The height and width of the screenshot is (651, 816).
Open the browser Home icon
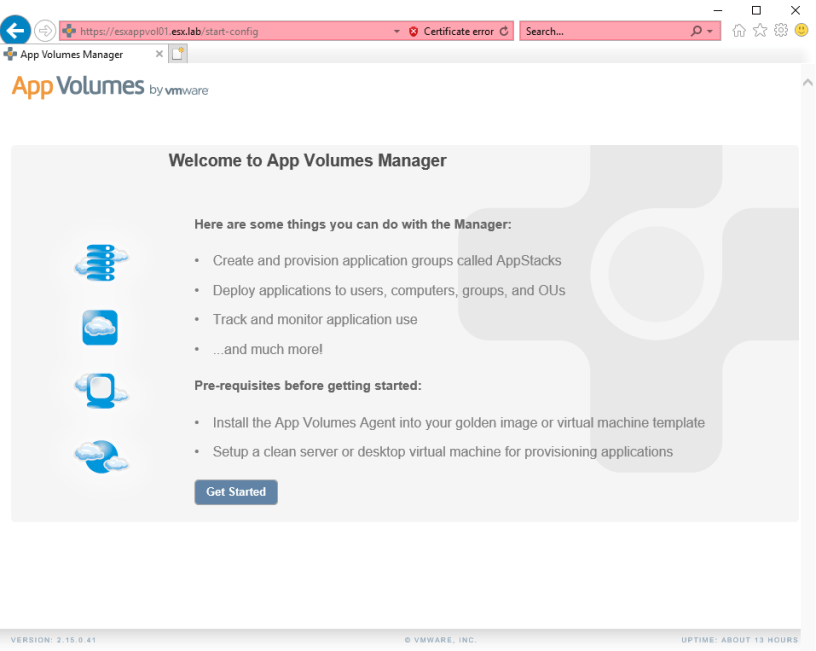point(738,31)
